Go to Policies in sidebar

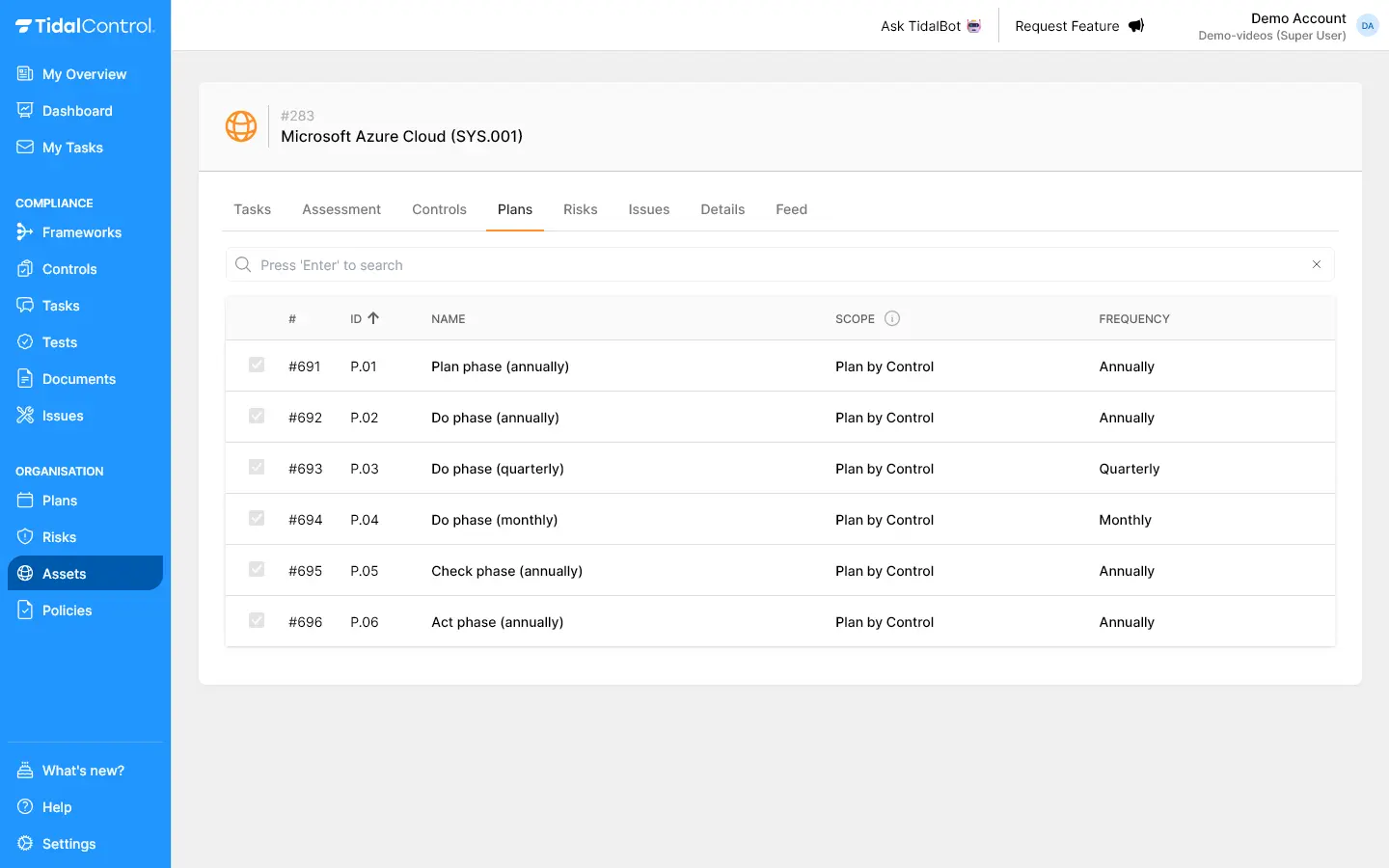67,610
